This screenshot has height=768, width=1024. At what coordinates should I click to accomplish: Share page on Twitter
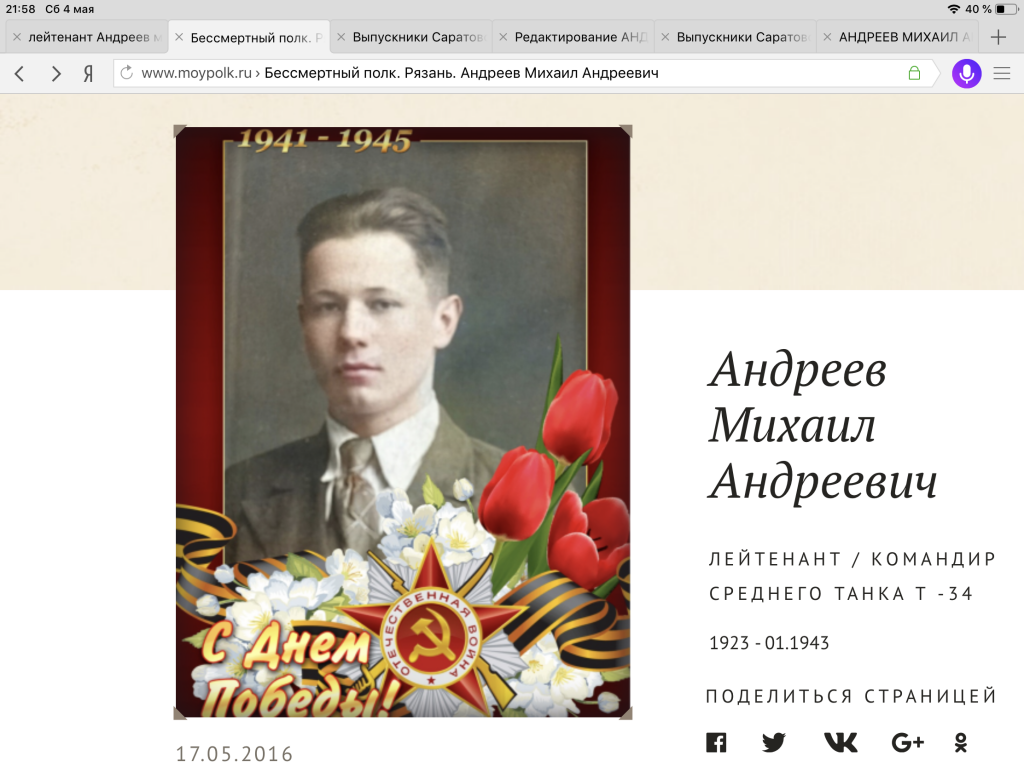point(774,743)
